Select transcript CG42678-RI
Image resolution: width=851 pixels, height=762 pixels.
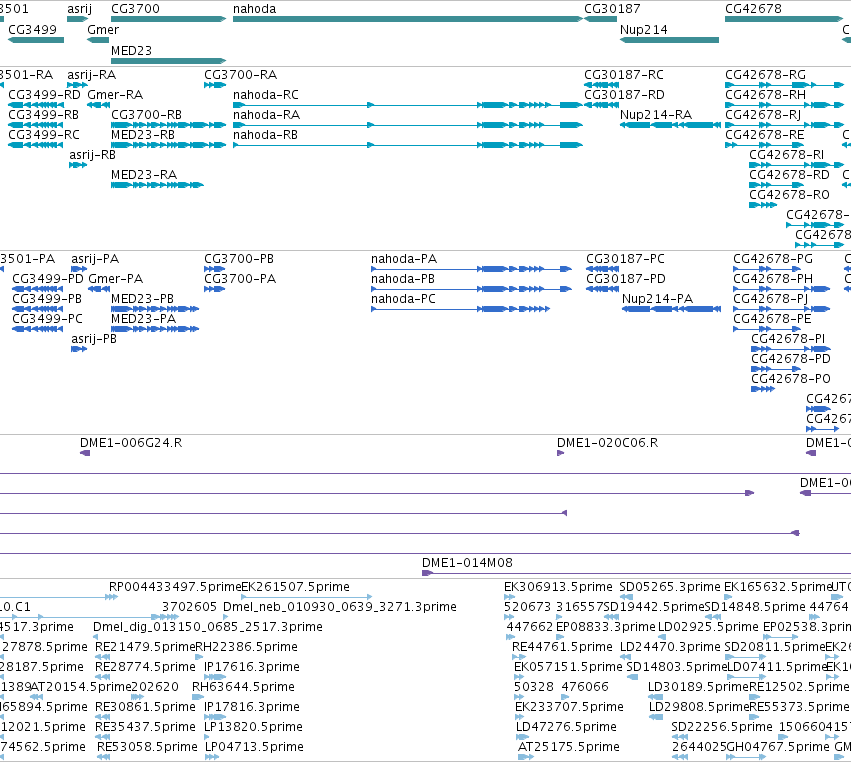(x=797, y=165)
